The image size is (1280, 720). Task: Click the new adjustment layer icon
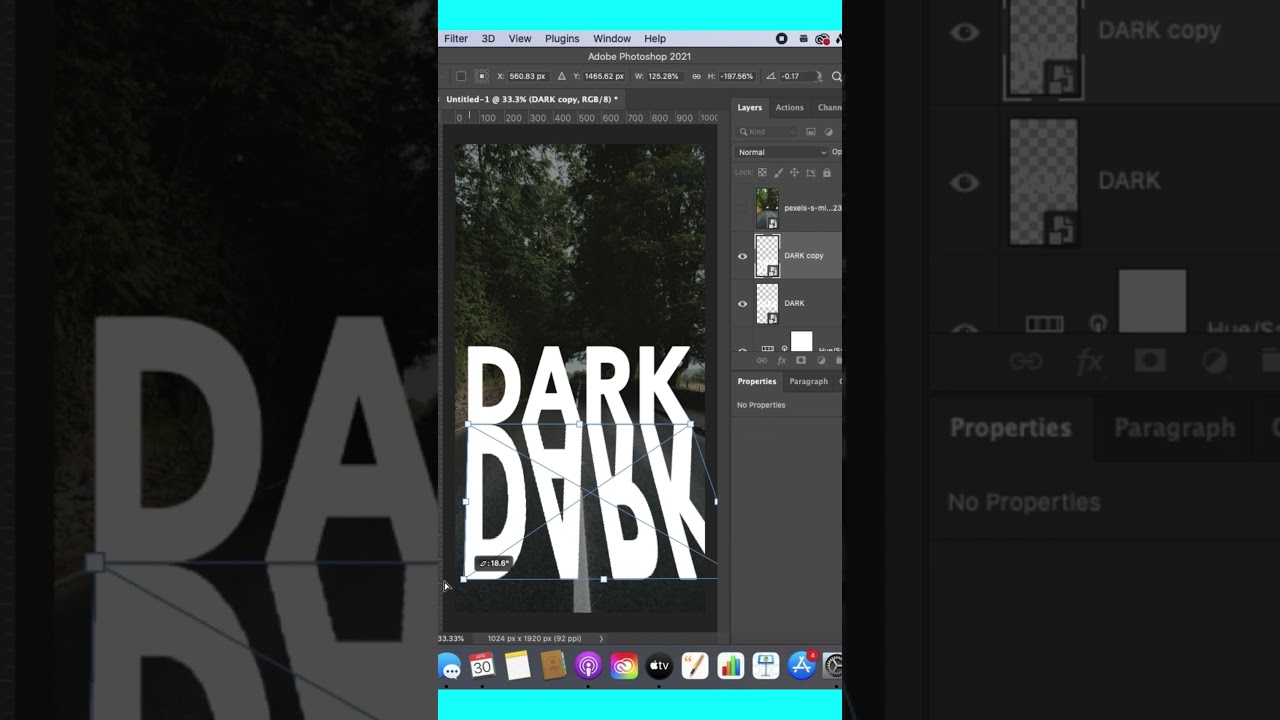point(820,360)
